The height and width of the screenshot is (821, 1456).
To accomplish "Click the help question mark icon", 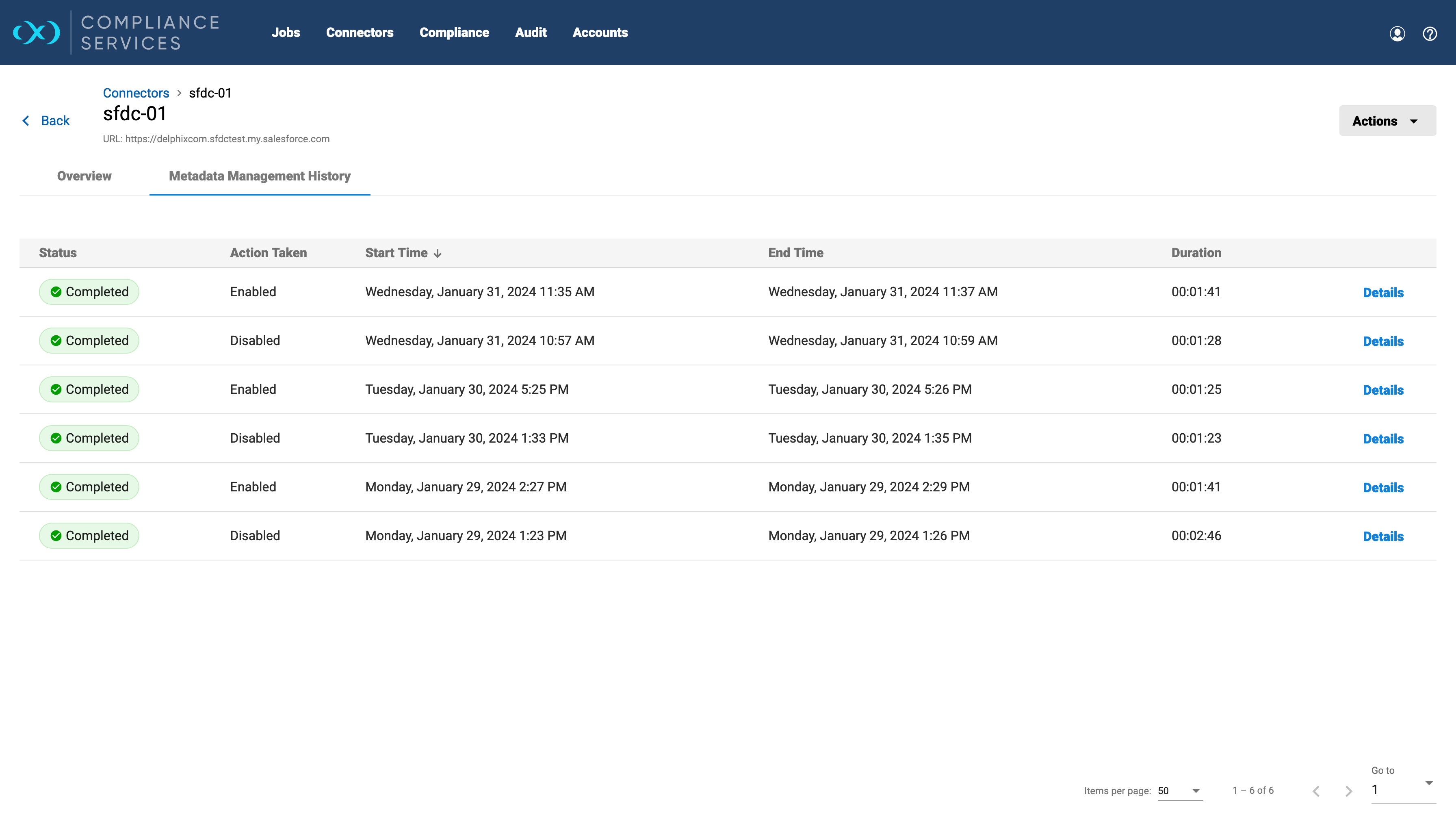I will 1430,34.
